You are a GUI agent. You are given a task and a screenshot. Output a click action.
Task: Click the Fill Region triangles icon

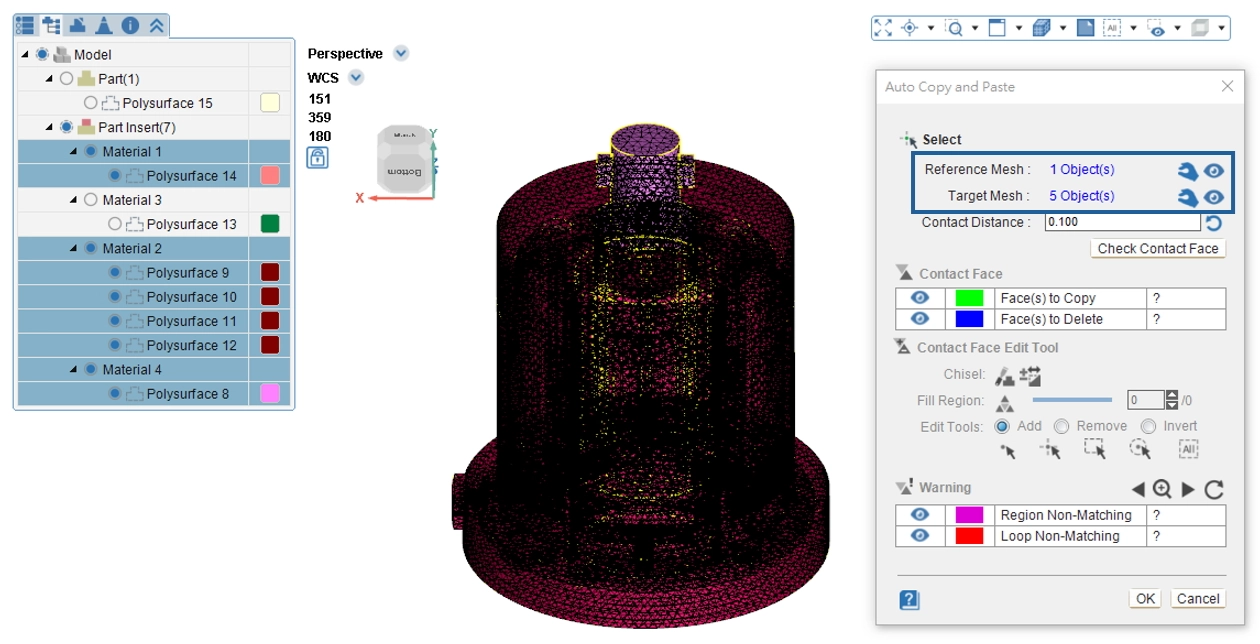[x=1004, y=402]
